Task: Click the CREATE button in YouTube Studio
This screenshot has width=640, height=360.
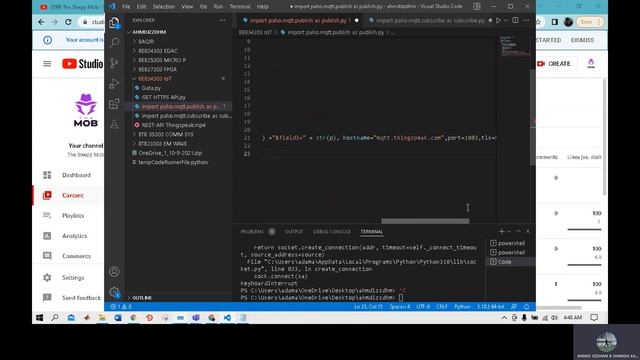Action: (554, 64)
